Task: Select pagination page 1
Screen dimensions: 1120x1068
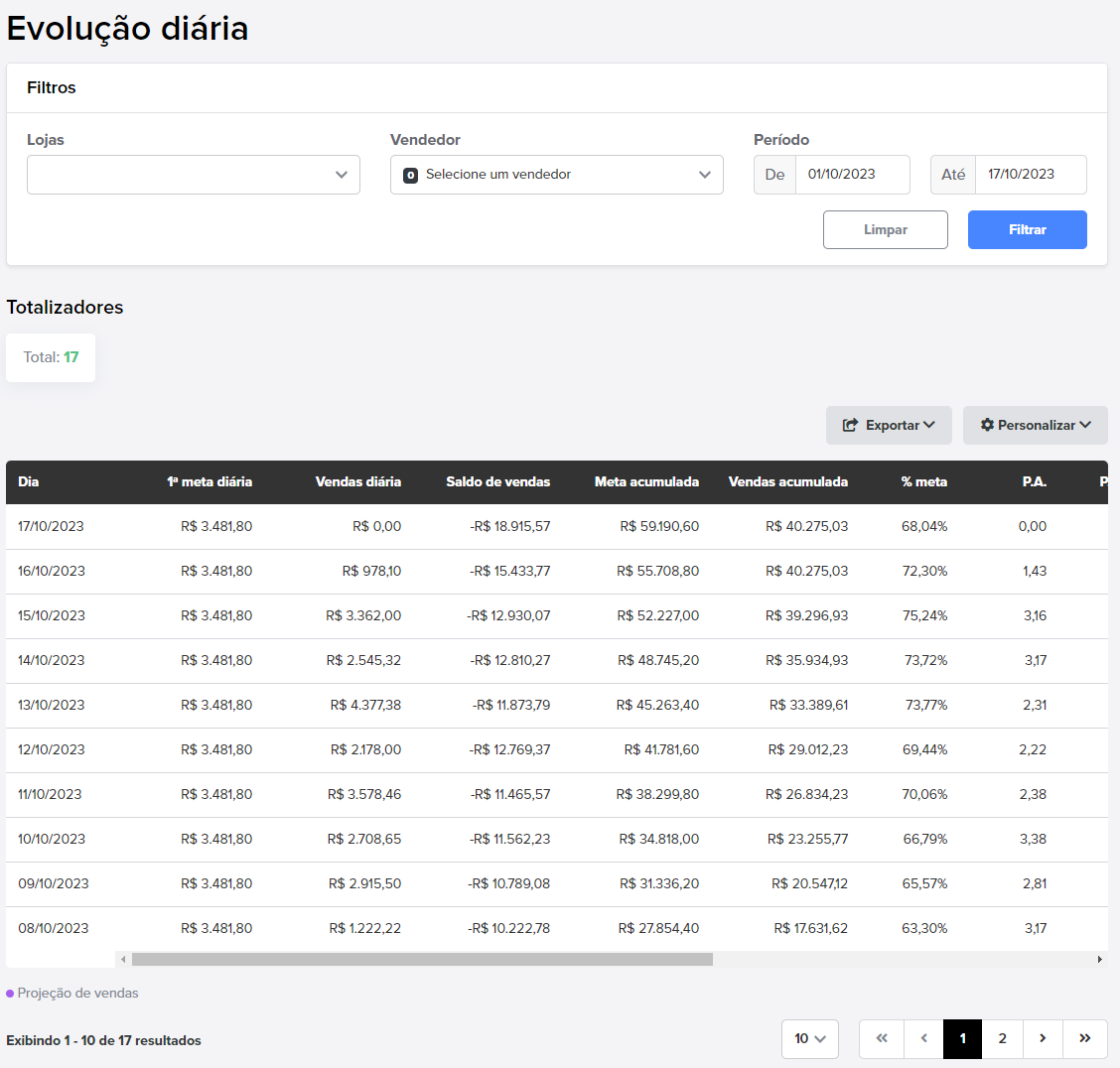Action: click(963, 1039)
